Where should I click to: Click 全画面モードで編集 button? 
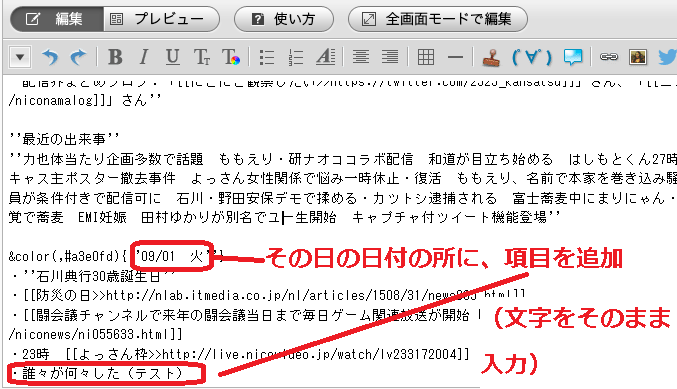437,19
